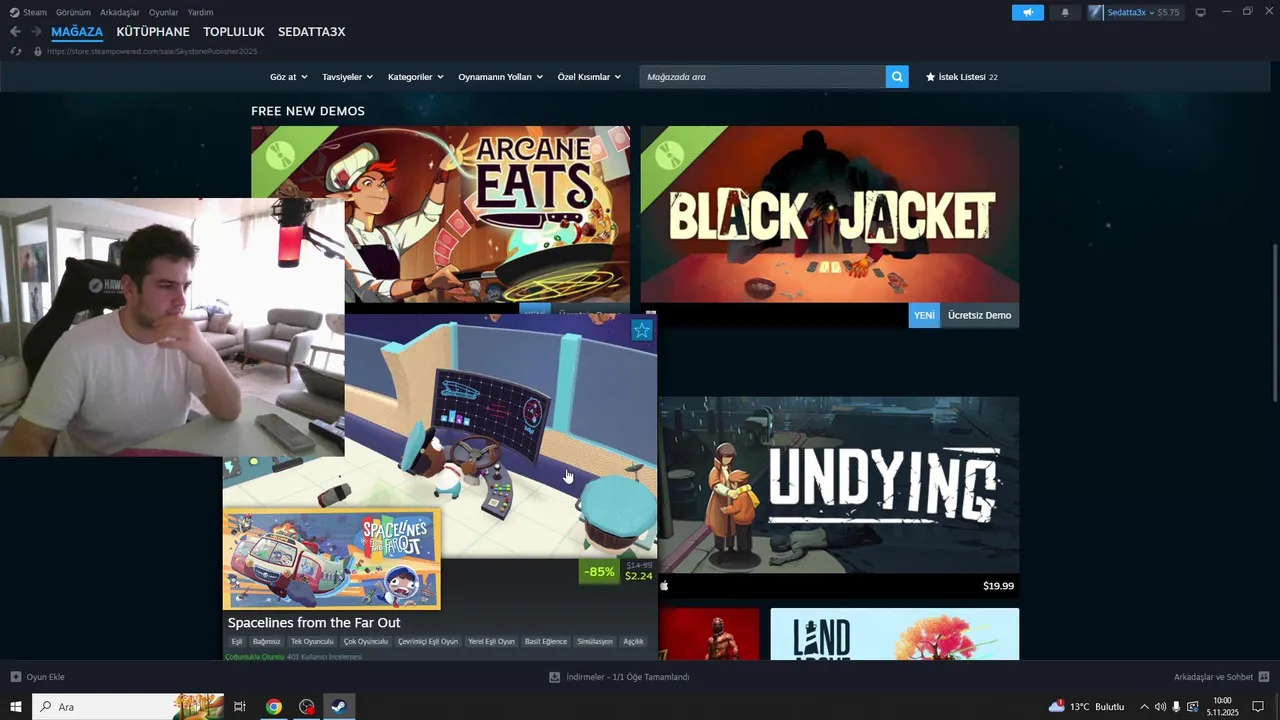The width and height of the screenshot is (1280, 720).
Task: Open the Görünüm menu
Action: point(73,12)
